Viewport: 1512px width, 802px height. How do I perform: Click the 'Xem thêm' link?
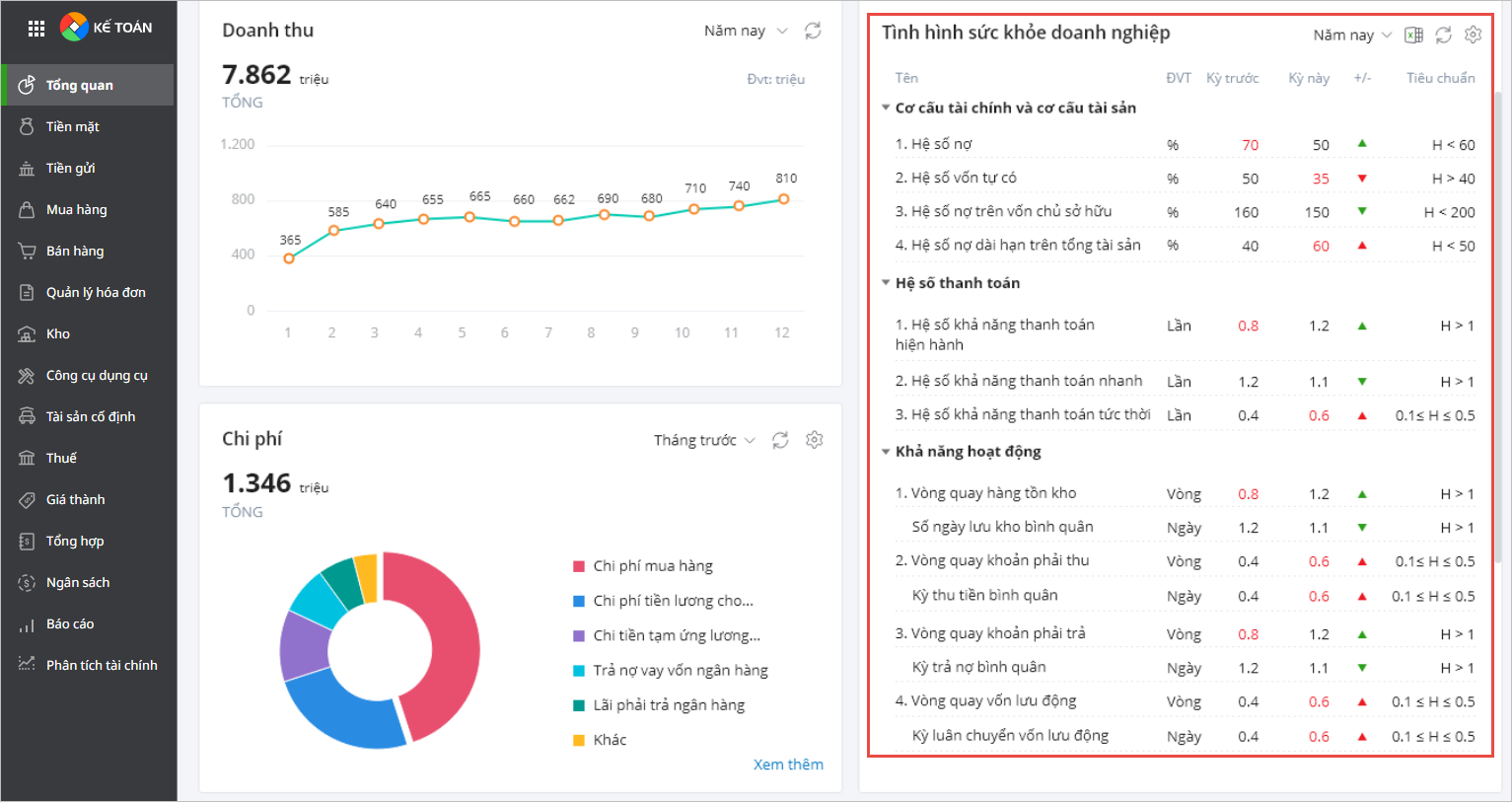coord(788,765)
